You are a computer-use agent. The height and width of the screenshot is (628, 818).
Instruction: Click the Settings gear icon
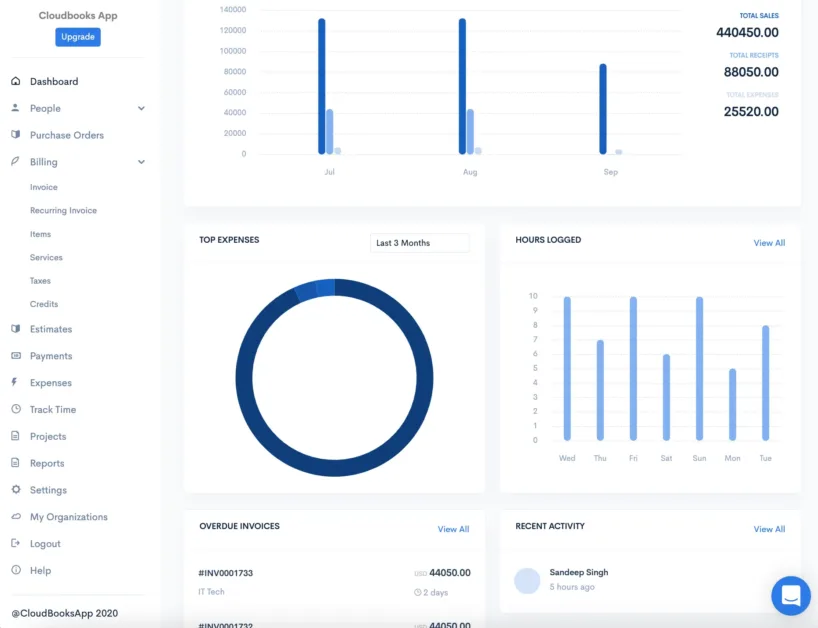pyautogui.click(x=16, y=490)
